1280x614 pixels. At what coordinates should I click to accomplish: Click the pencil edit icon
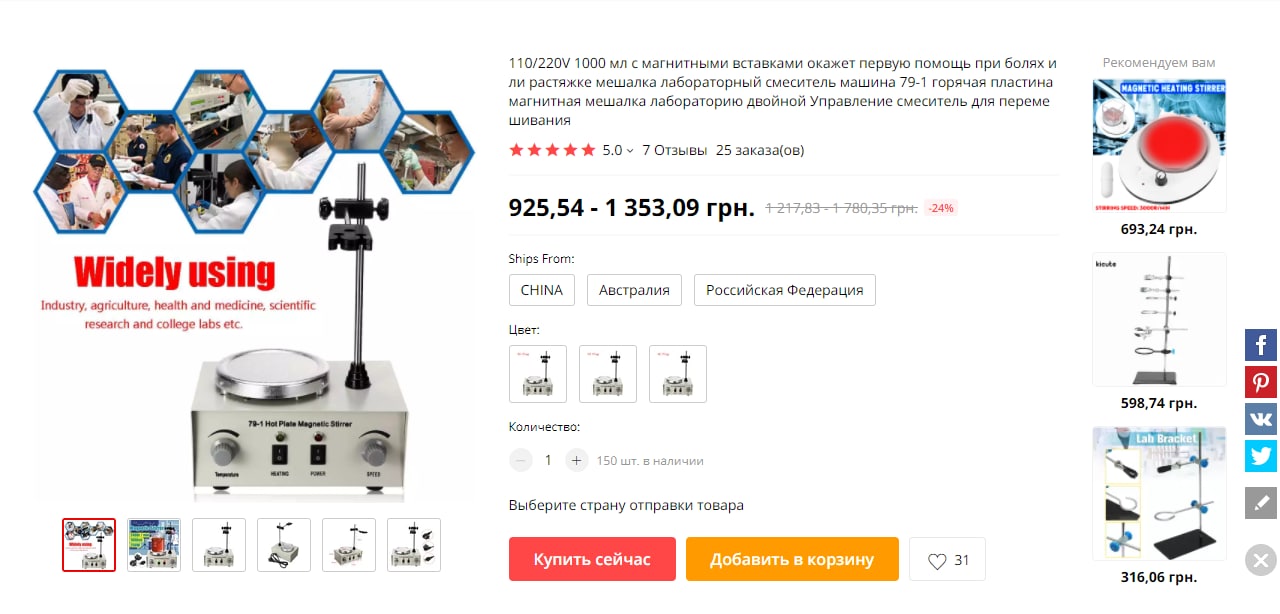[1261, 502]
